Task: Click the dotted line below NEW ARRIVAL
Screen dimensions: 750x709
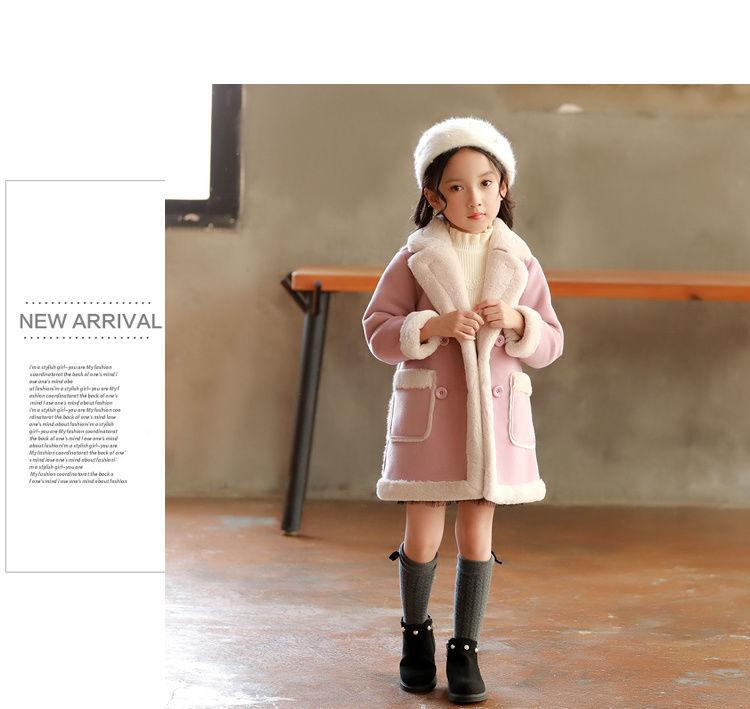Action: click(87, 338)
